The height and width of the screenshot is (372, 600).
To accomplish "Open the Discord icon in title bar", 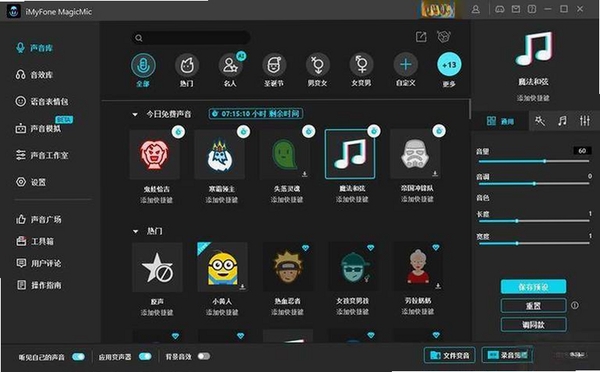I will [x=500, y=9].
